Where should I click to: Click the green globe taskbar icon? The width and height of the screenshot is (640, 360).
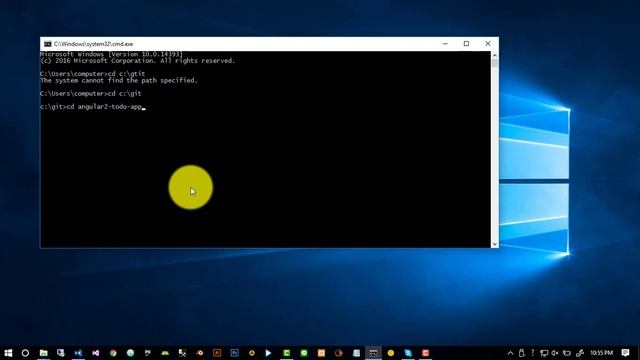pyautogui.click(x=130, y=353)
